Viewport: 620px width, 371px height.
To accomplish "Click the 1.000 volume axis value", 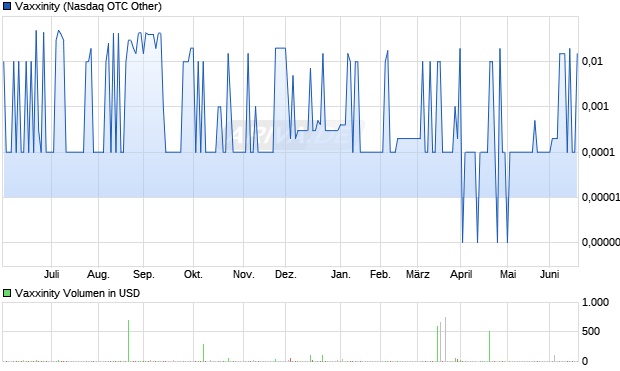I will pos(595,303).
